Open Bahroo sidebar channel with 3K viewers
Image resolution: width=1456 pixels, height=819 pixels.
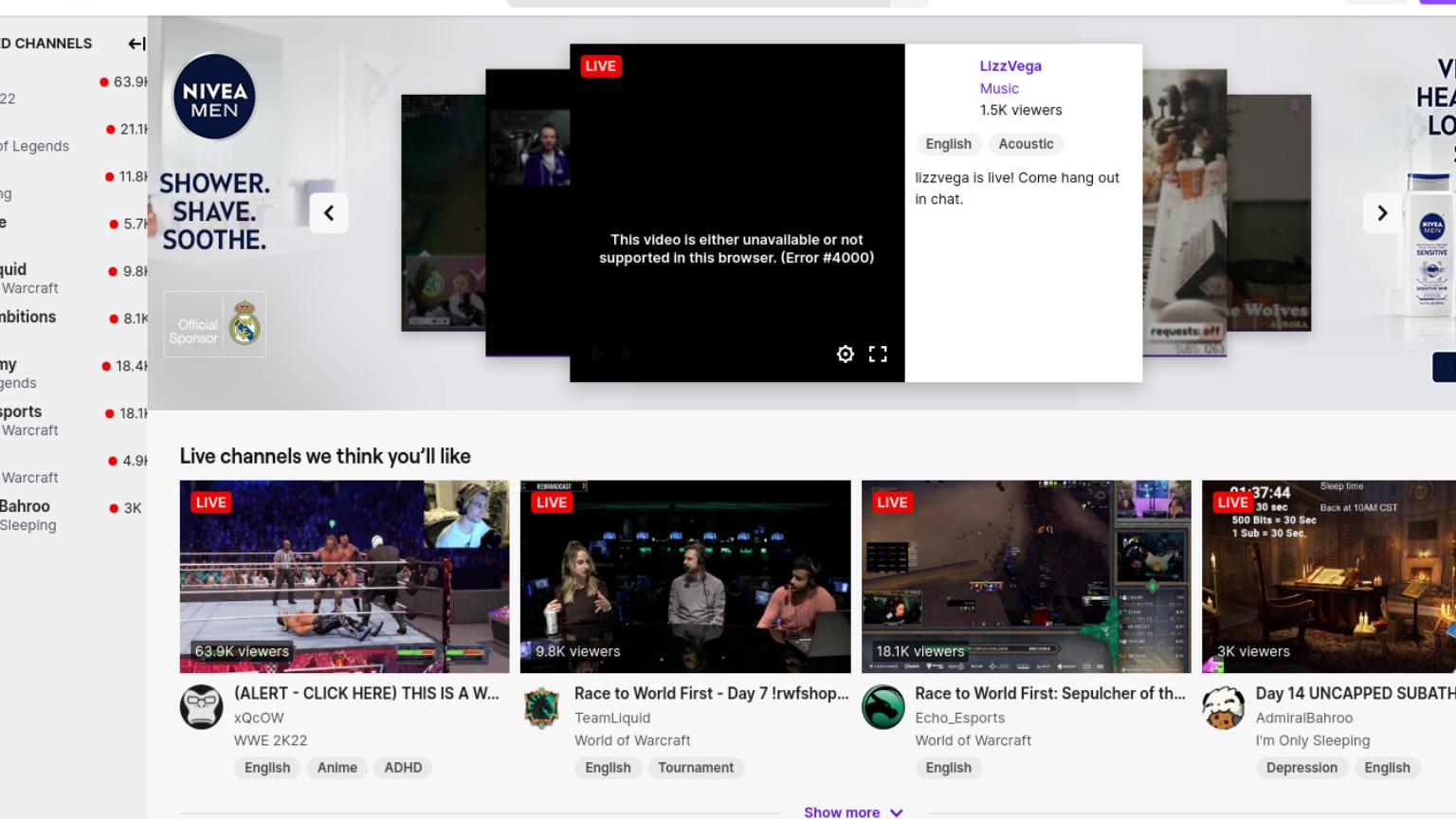click(74, 516)
